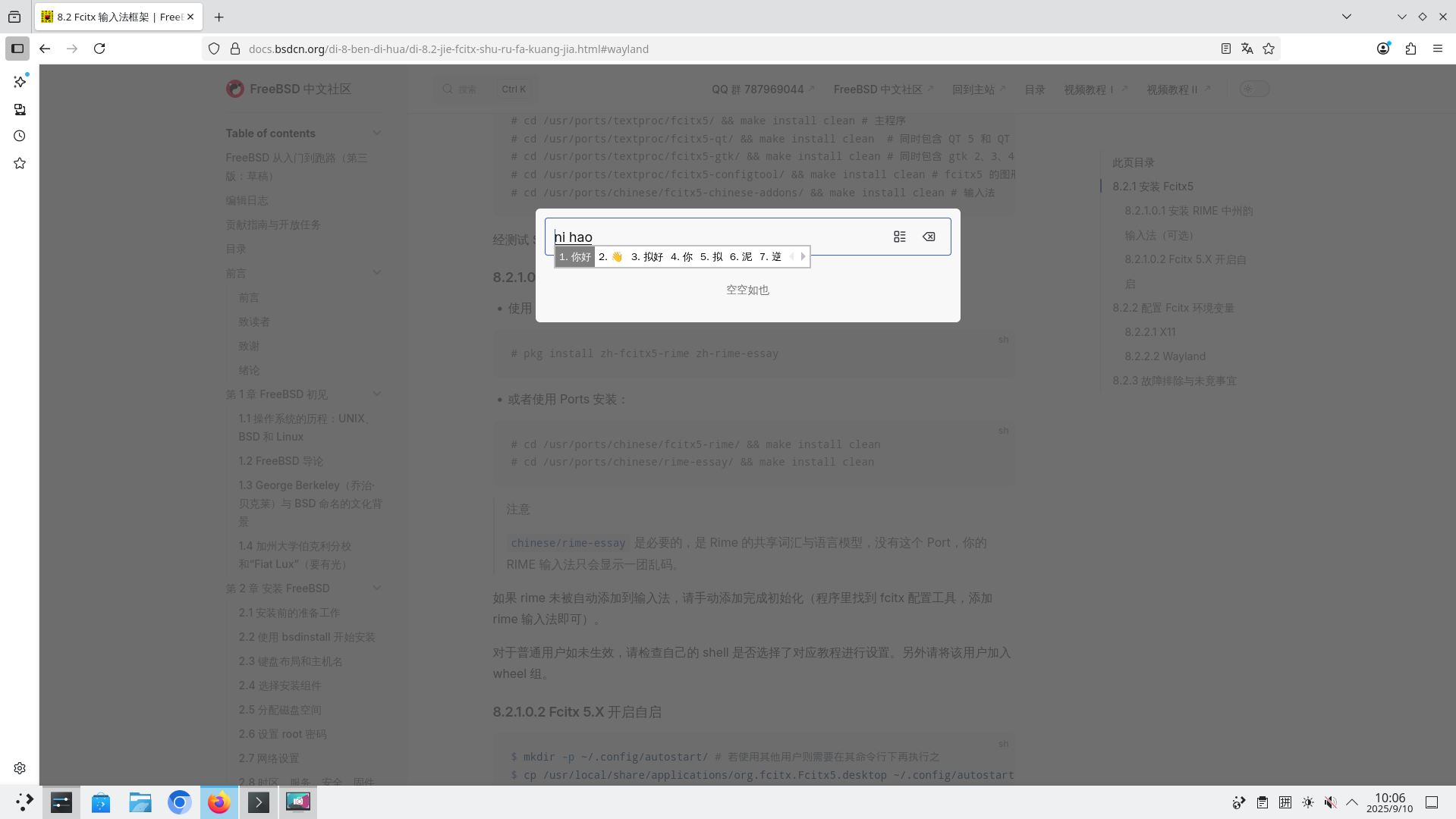Viewport: 1456px width, 819px height.
Task: Open 回到主站 navigation link
Action: click(979, 89)
